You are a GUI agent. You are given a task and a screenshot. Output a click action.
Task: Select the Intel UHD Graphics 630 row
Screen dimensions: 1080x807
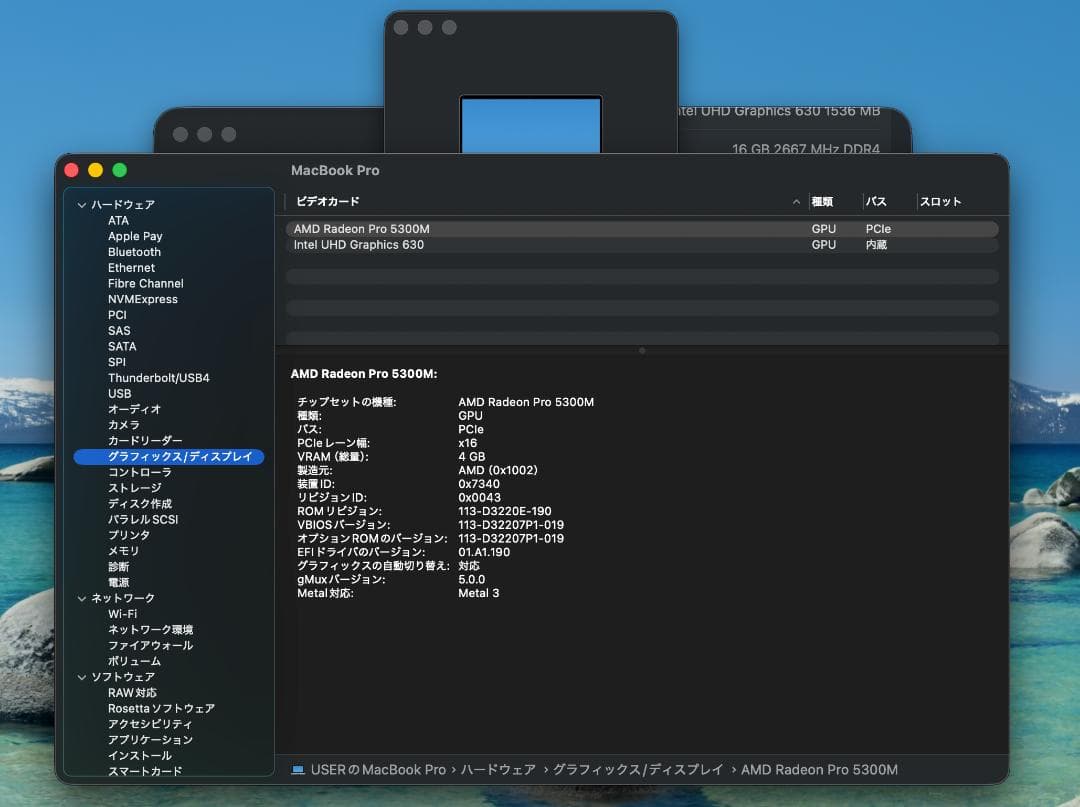click(x=642, y=244)
